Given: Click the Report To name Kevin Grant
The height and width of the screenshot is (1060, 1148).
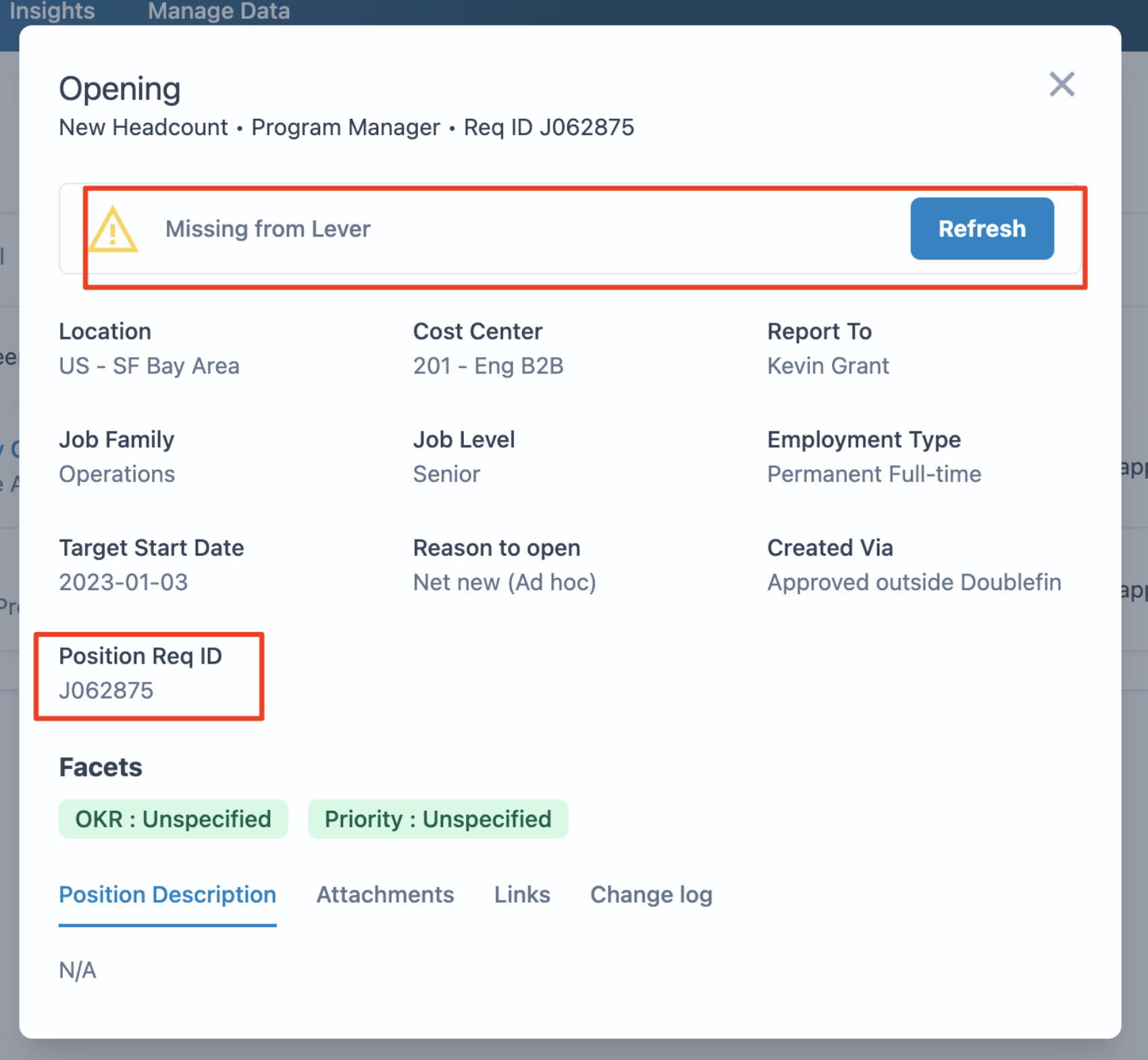Looking at the screenshot, I should [828, 365].
